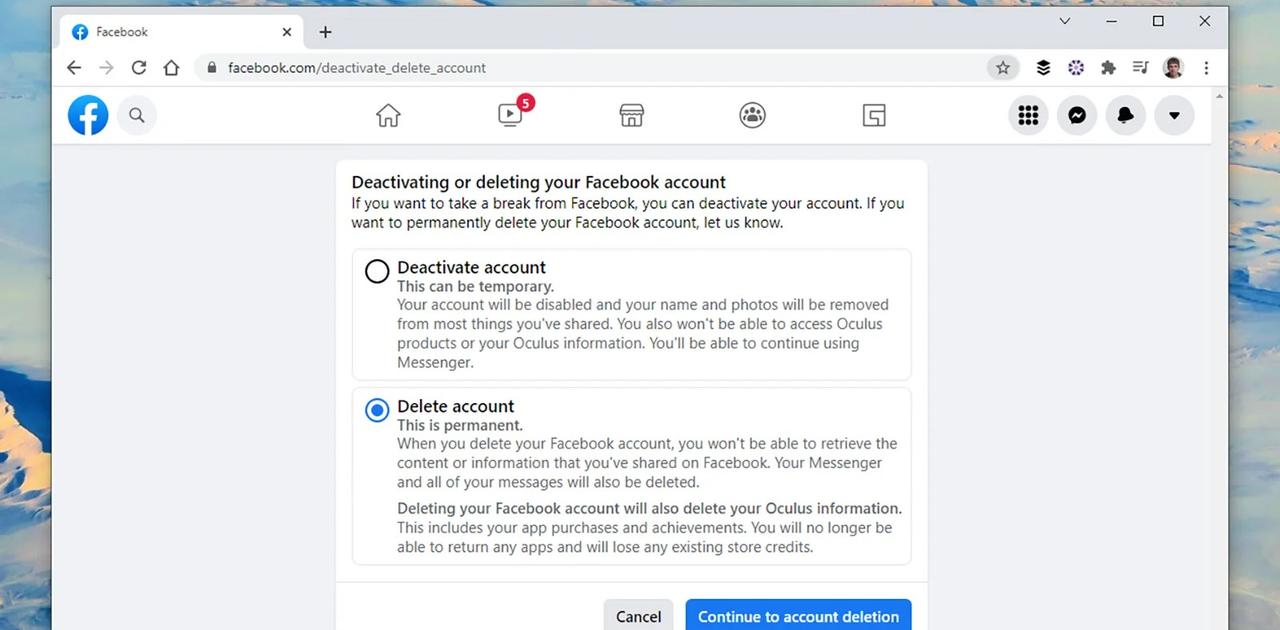
Task: Open the notifications bell
Action: 1125,115
